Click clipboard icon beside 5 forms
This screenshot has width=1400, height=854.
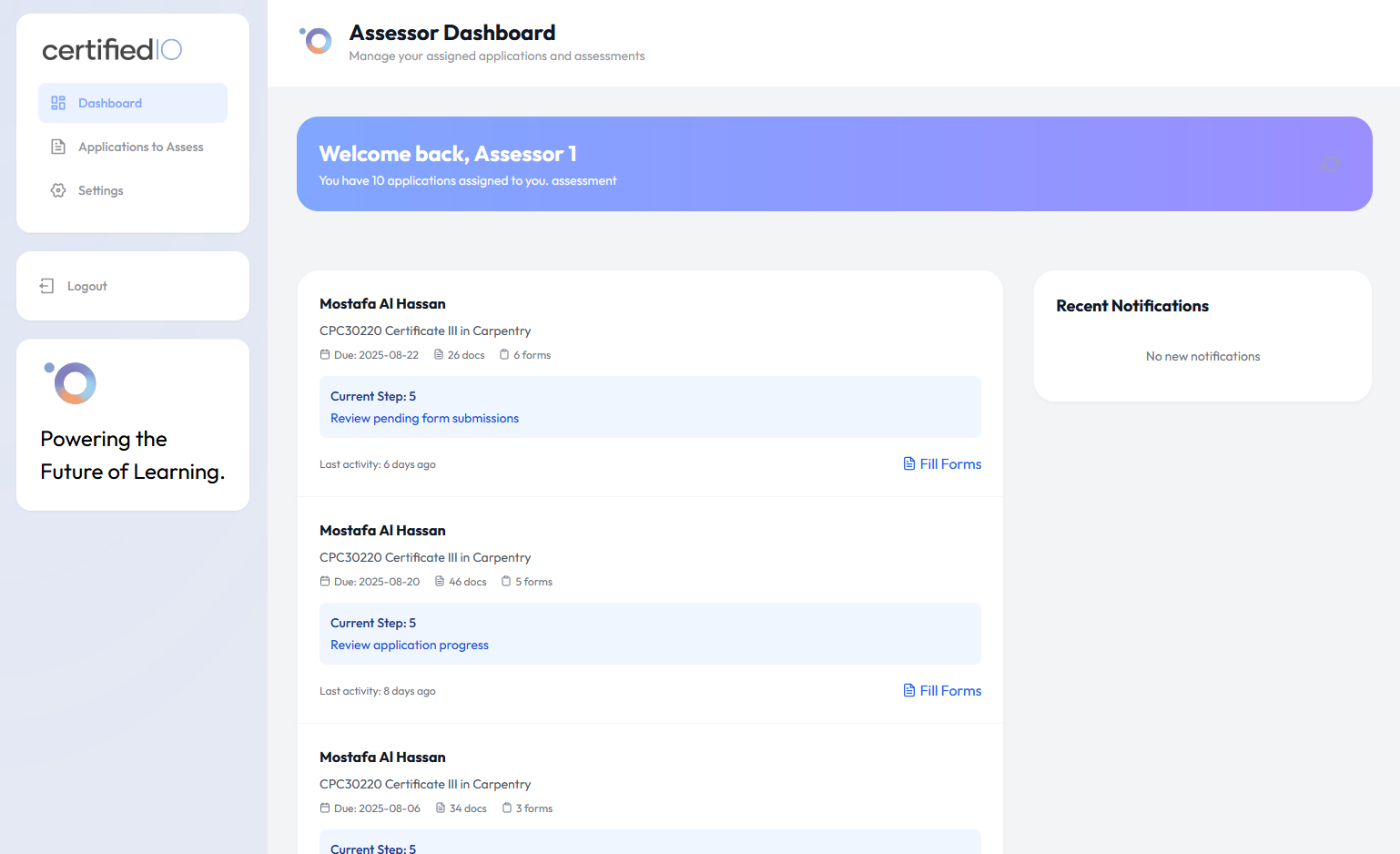point(506,582)
